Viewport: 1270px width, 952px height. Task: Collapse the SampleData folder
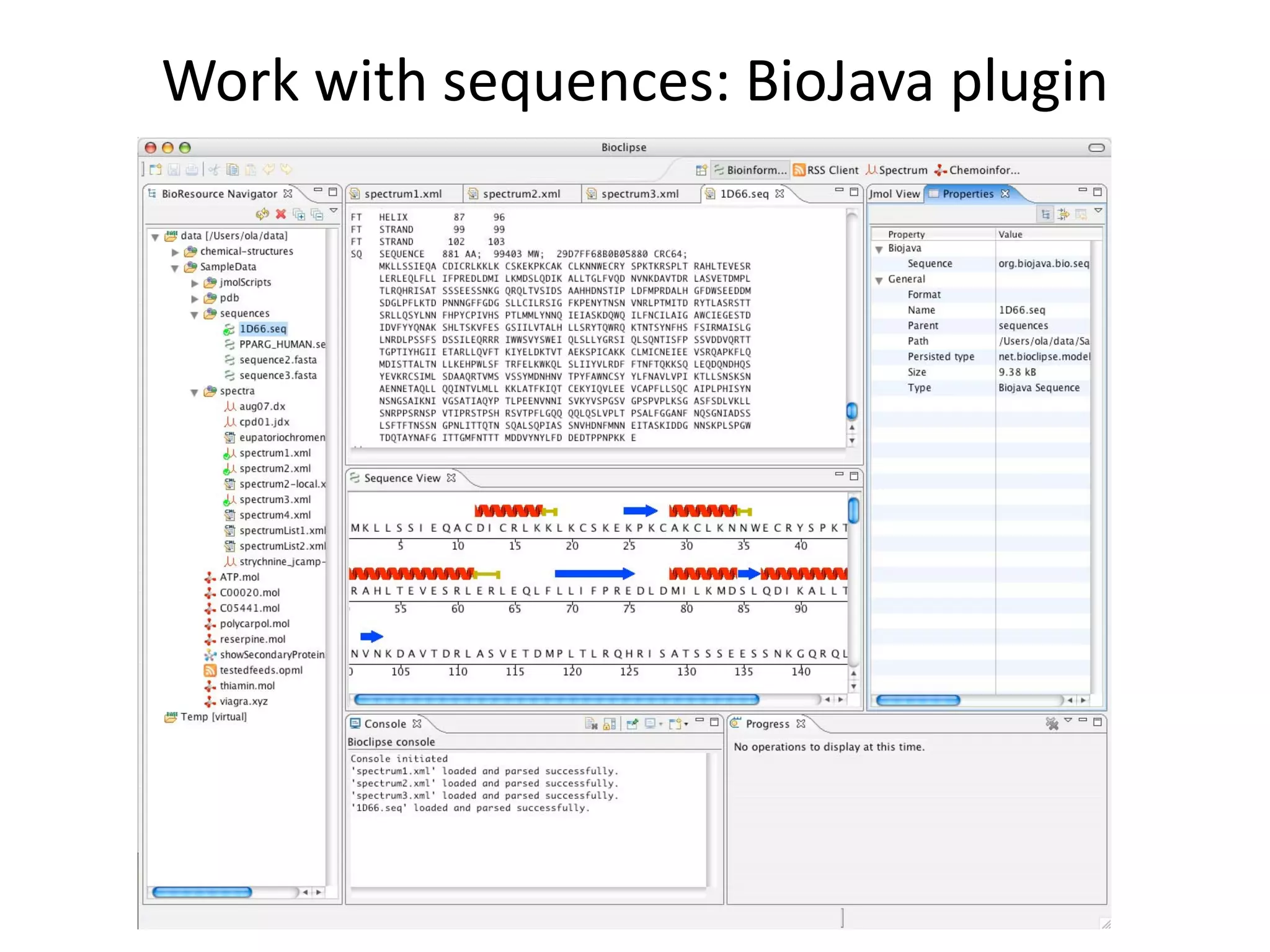[175, 268]
